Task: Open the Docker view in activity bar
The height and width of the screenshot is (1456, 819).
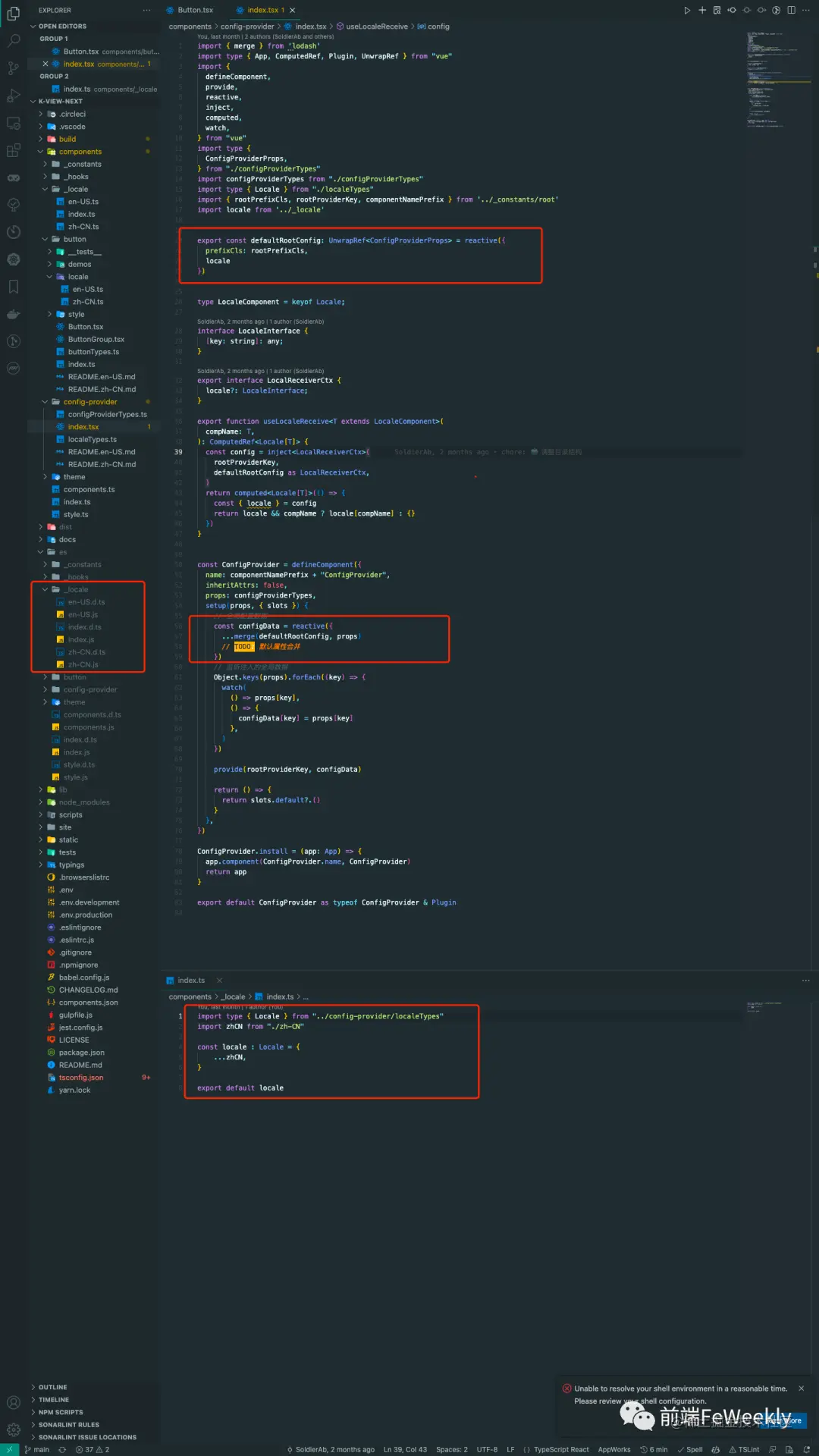Action: tap(13, 314)
